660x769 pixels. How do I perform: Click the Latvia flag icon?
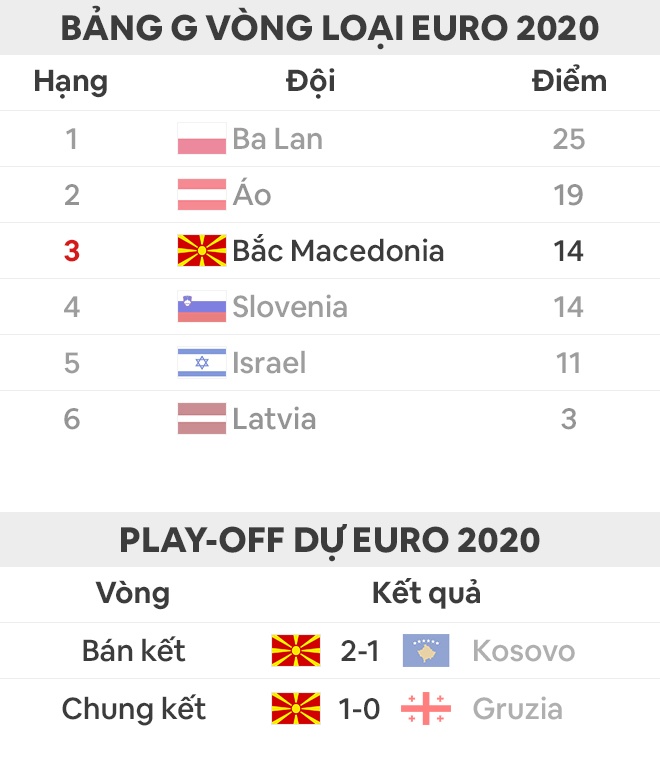click(202, 419)
